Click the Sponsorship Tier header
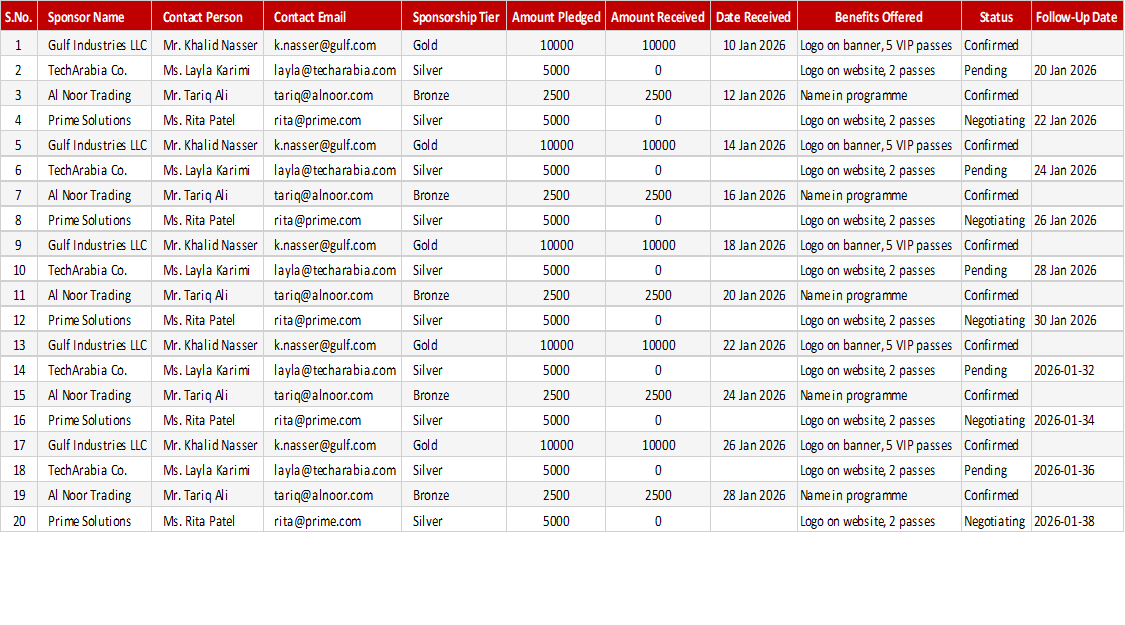Screen dimensions: 1125x625 click(456, 17)
